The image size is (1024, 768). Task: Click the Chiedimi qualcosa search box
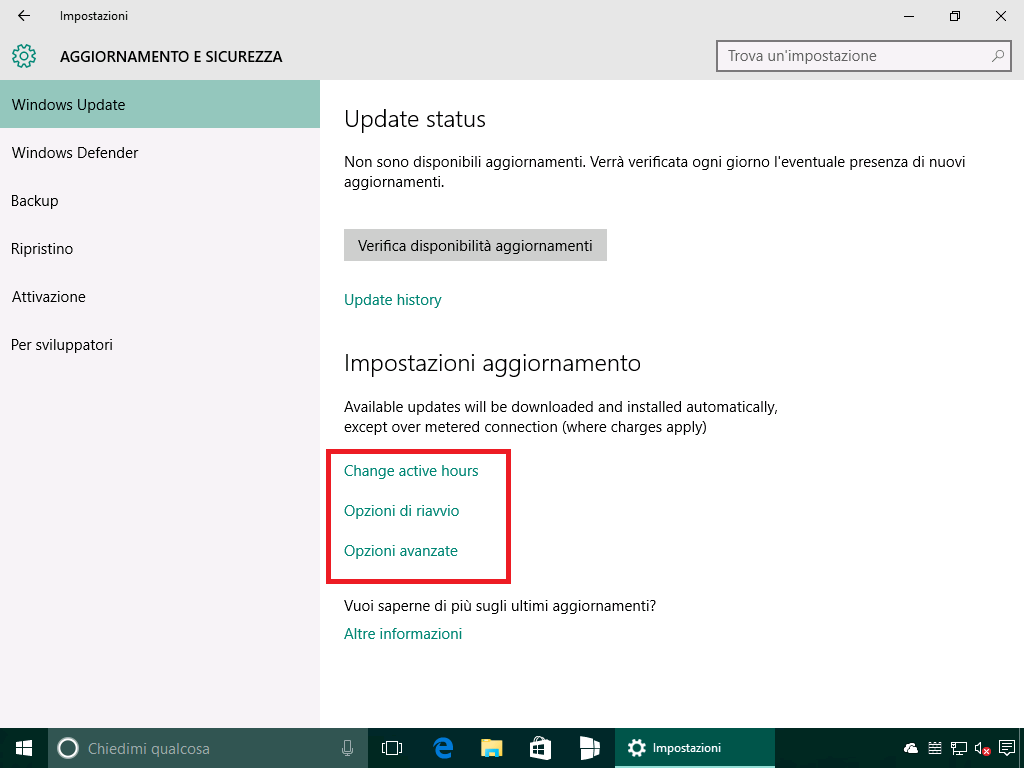[x=208, y=748]
